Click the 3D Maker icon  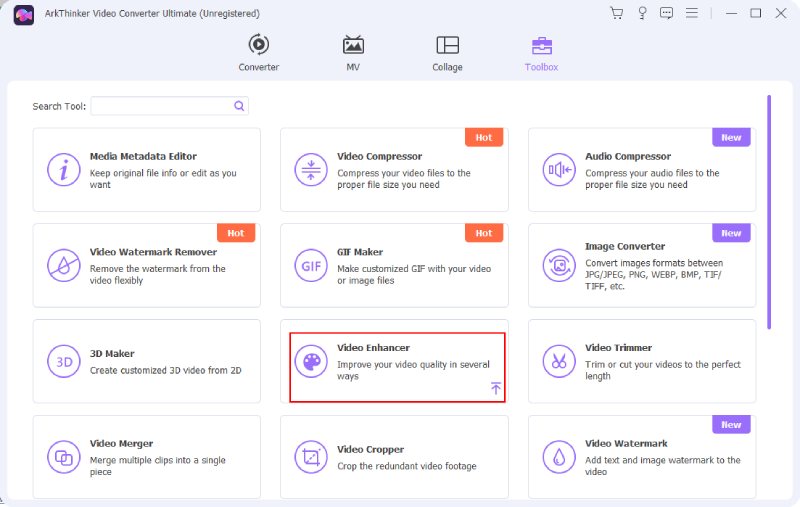click(x=63, y=362)
